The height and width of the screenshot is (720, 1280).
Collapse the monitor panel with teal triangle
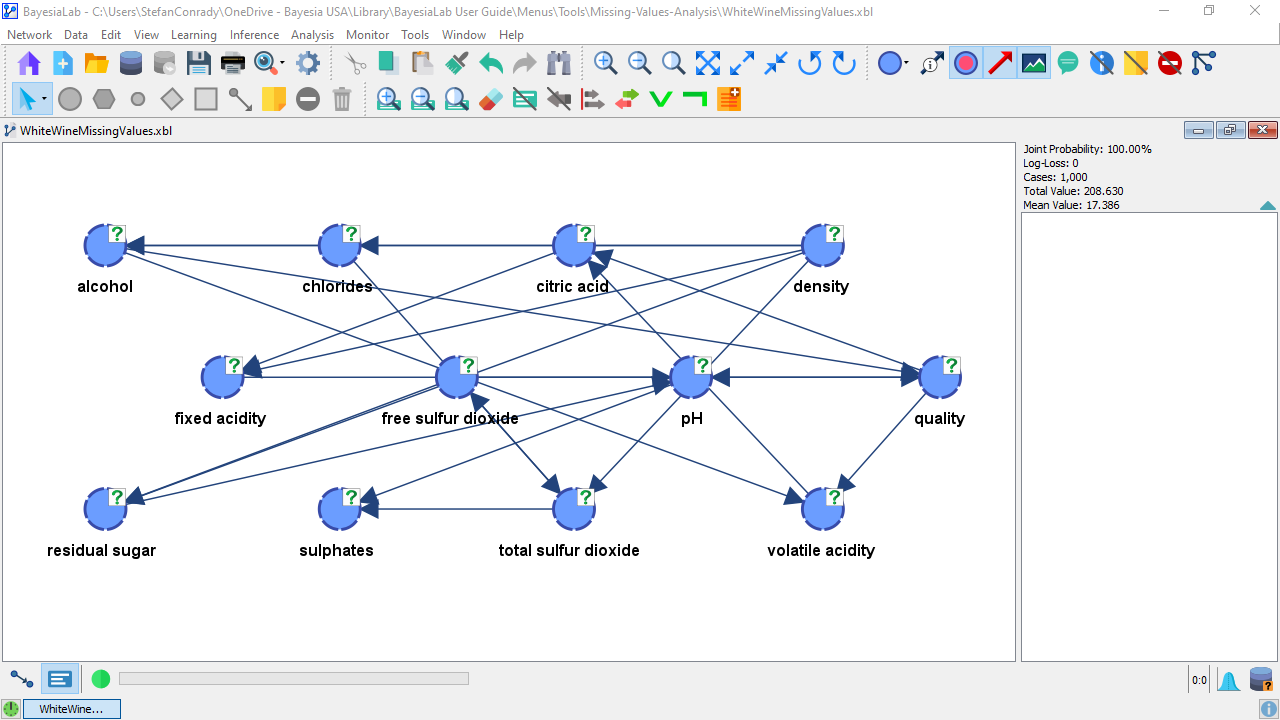click(1267, 206)
